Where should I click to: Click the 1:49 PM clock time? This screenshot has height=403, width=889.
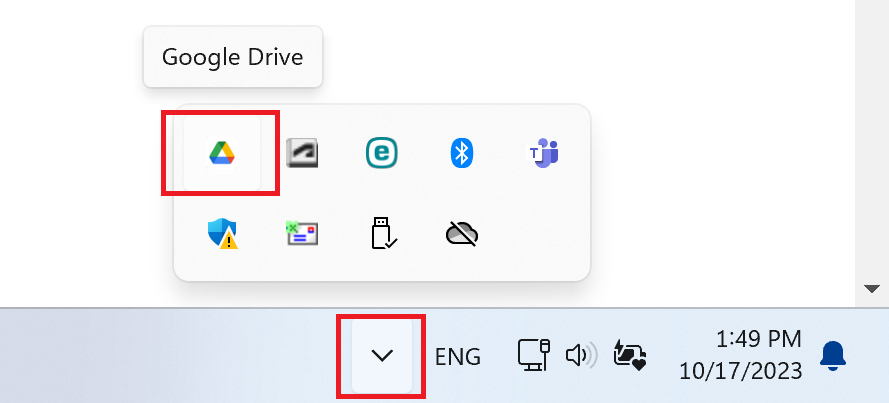[759, 339]
